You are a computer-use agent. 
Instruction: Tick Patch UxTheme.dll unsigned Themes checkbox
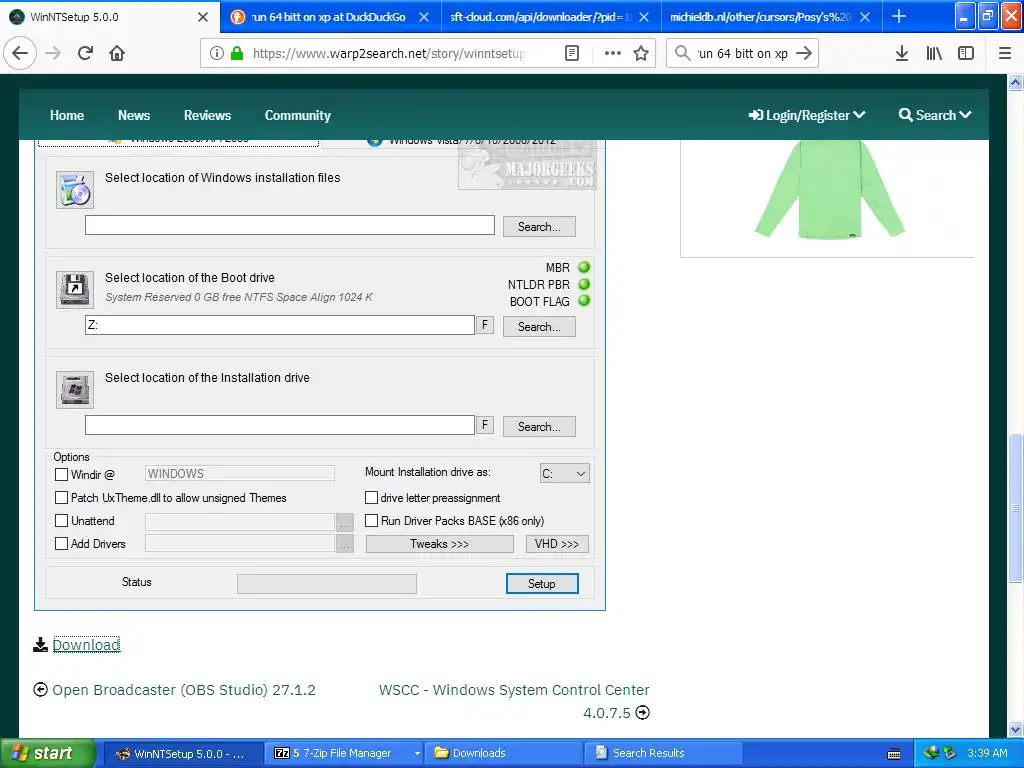point(61,498)
